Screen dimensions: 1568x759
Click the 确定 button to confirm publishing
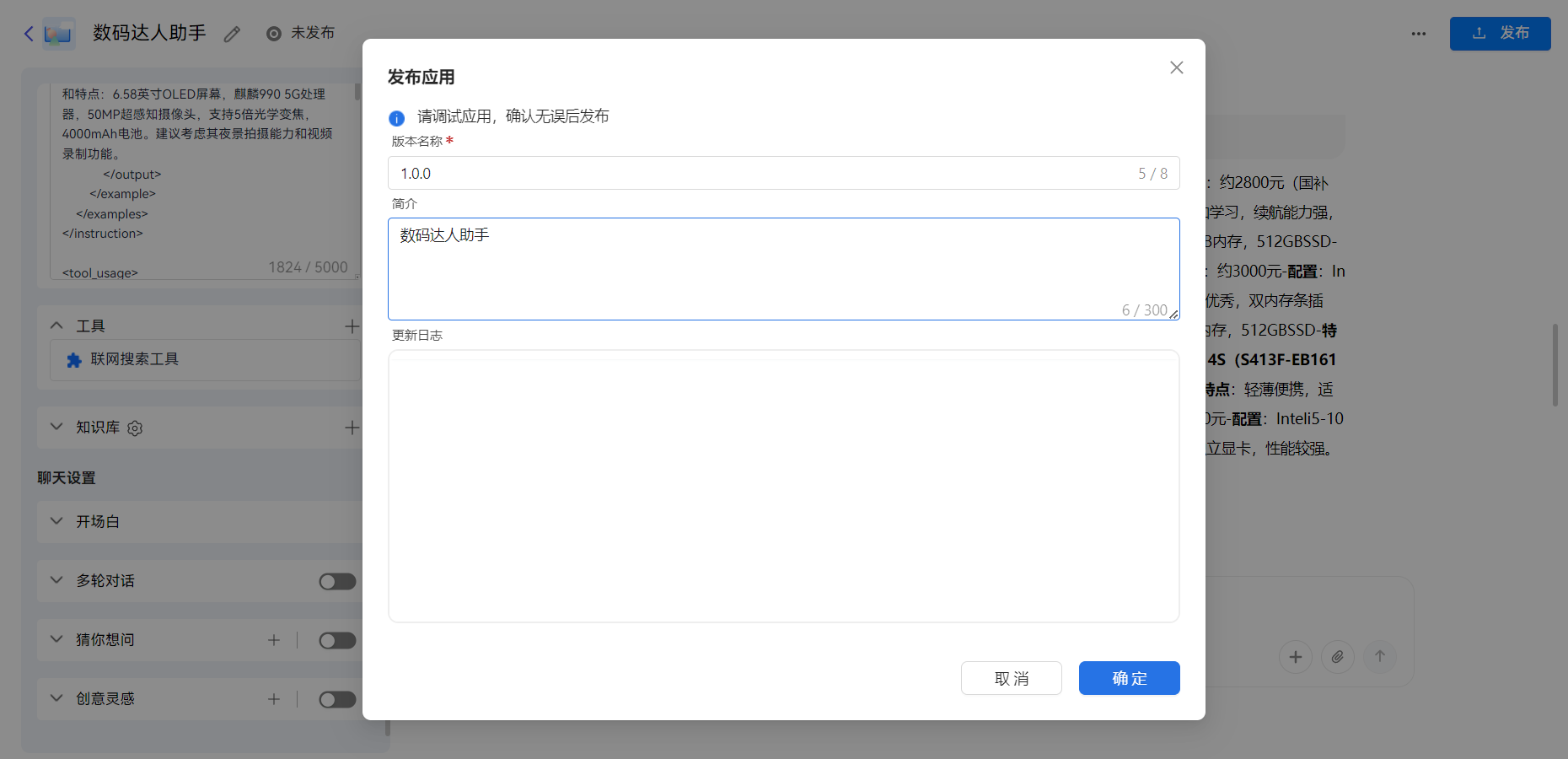[1129, 678]
